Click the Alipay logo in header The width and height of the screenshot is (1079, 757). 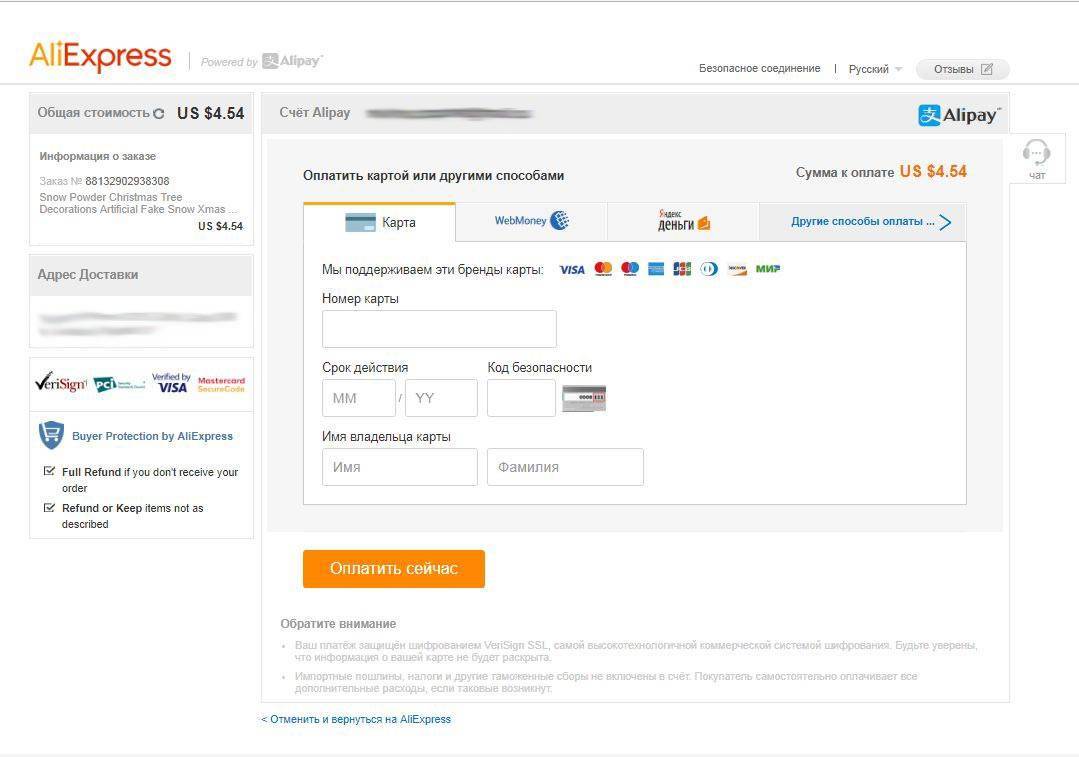point(292,61)
